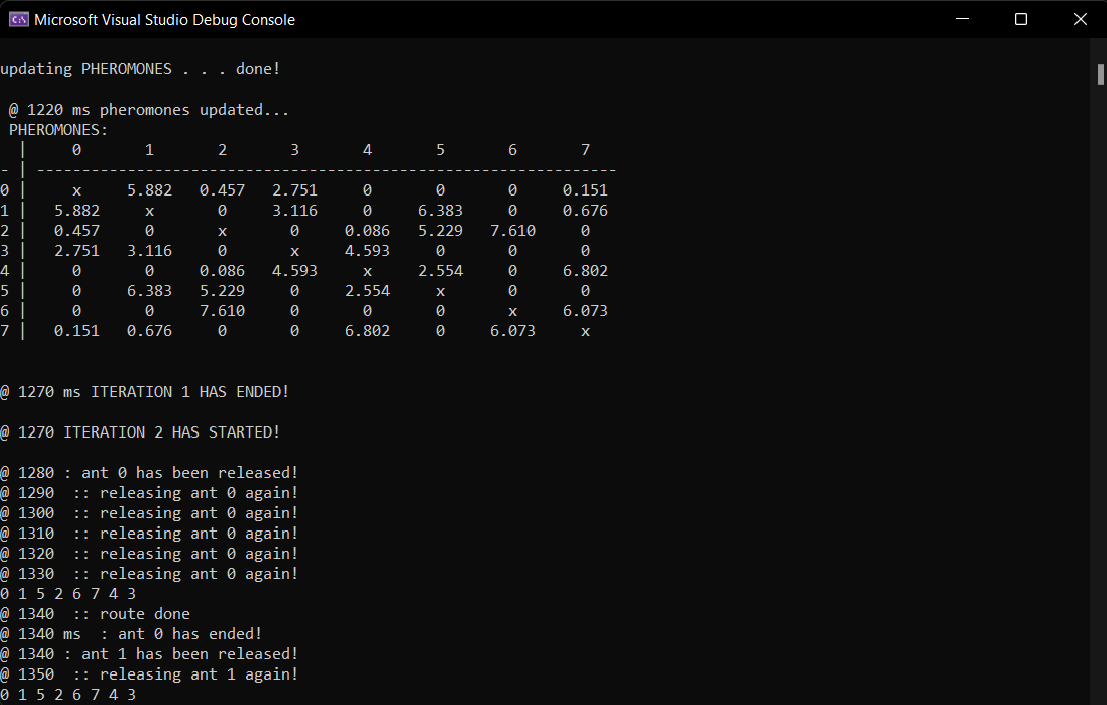Open the console window system menu

coord(17,18)
